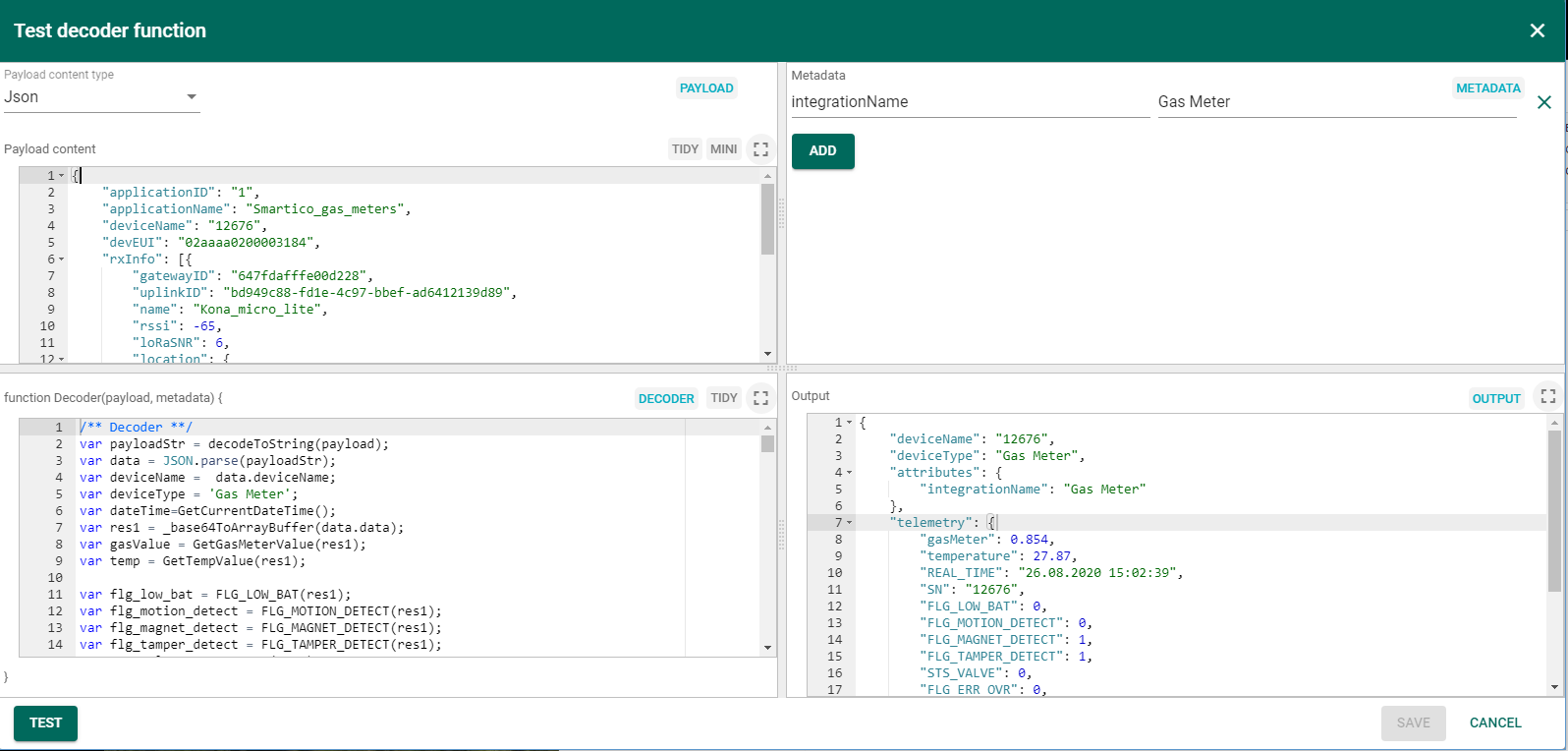Image resolution: width=1568 pixels, height=751 pixels.
Task: Run the decoder with Test button
Action: tap(45, 722)
